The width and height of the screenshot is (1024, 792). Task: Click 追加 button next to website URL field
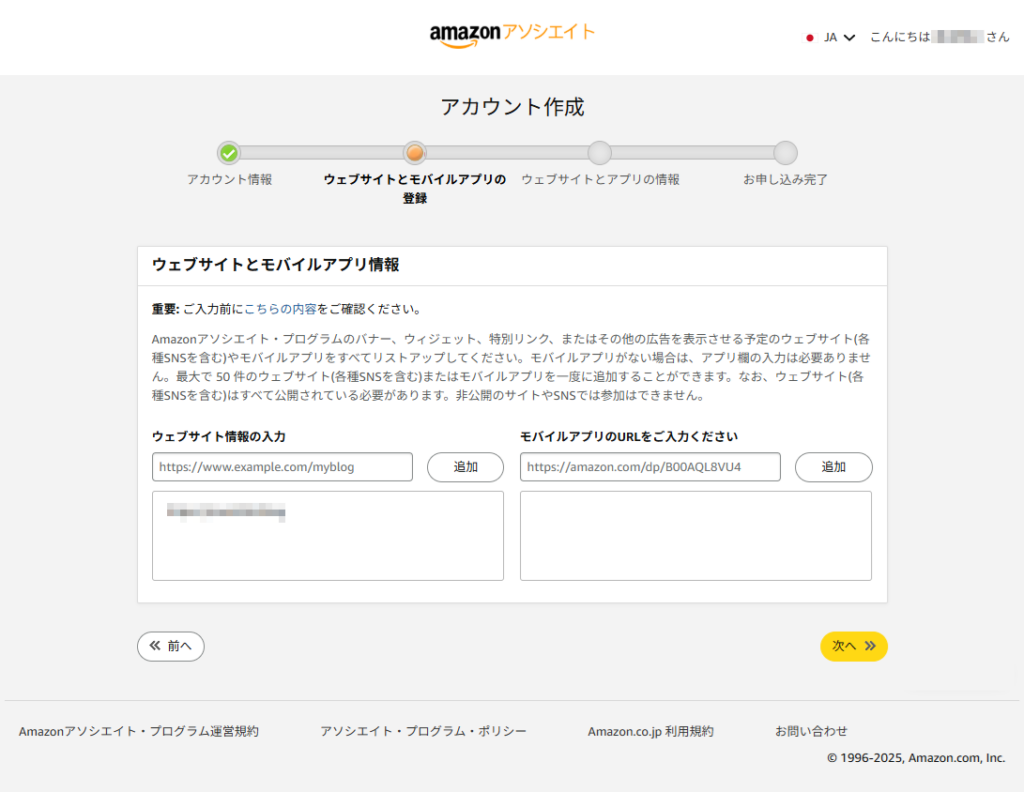click(465, 467)
